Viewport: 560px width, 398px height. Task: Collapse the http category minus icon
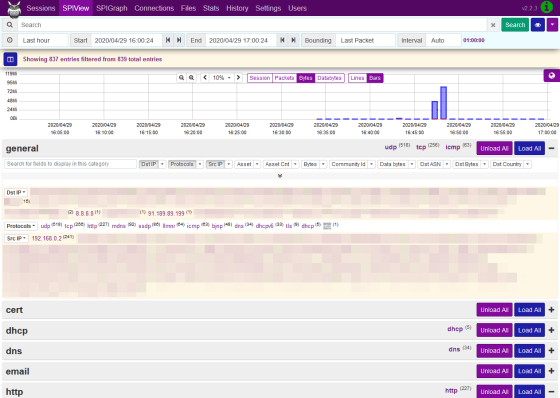click(x=552, y=392)
